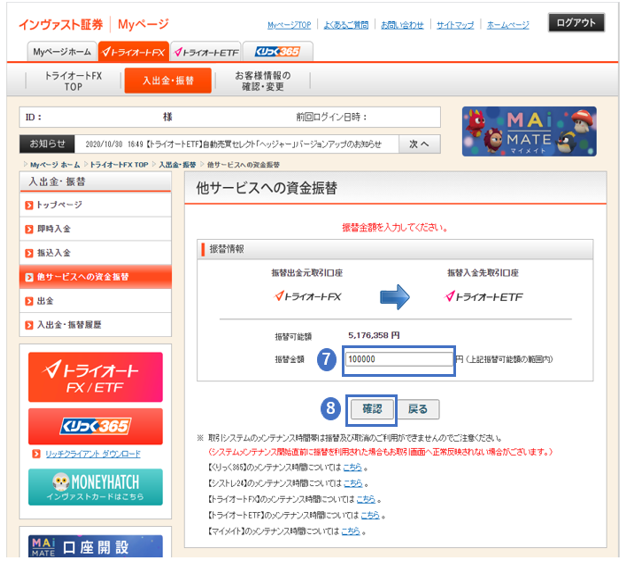The height and width of the screenshot is (566, 627).
Task: Open こちら link for くりっく365 maintenance
Action: (352, 467)
